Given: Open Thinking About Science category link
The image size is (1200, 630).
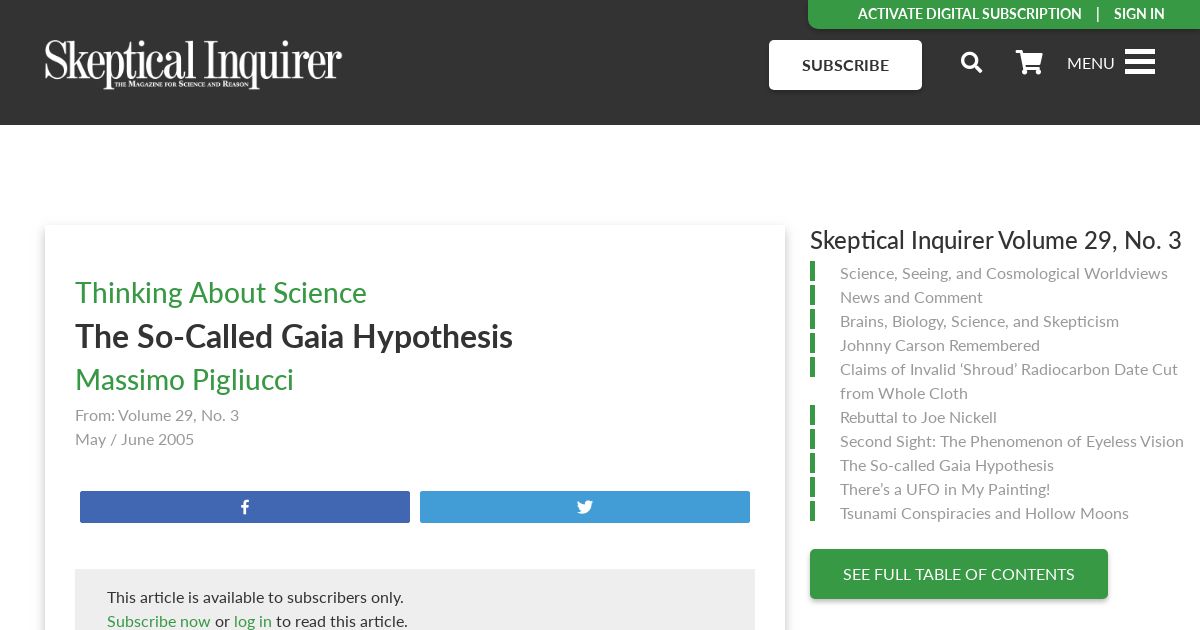Looking at the screenshot, I should click(x=221, y=293).
